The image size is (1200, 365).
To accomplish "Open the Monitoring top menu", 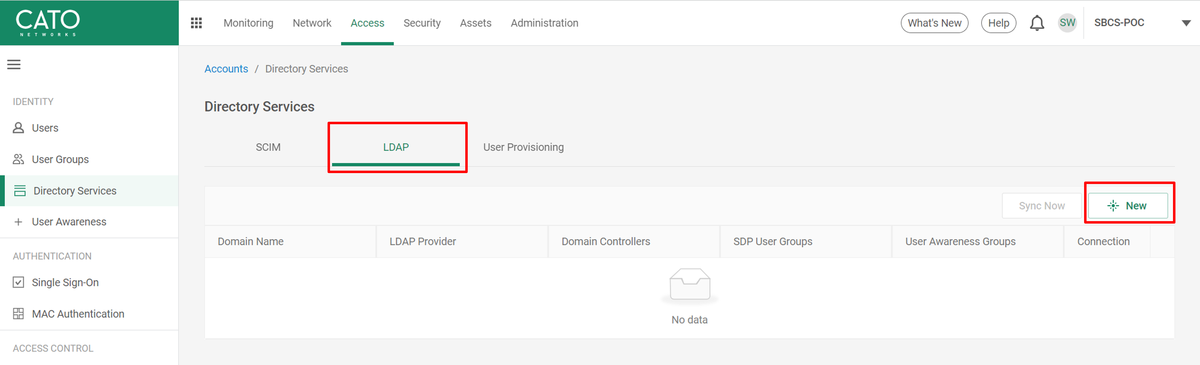I will coord(248,23).
